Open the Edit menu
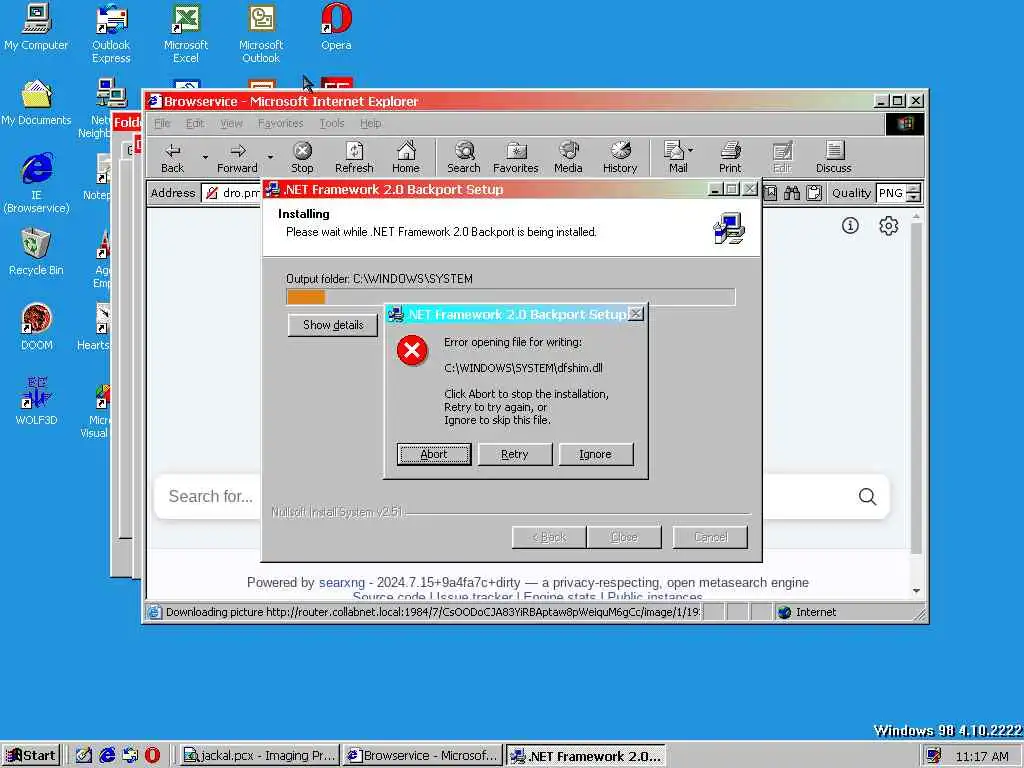Image resolution: width=1024 pixels, height=768 pixels. pos(195,123)
